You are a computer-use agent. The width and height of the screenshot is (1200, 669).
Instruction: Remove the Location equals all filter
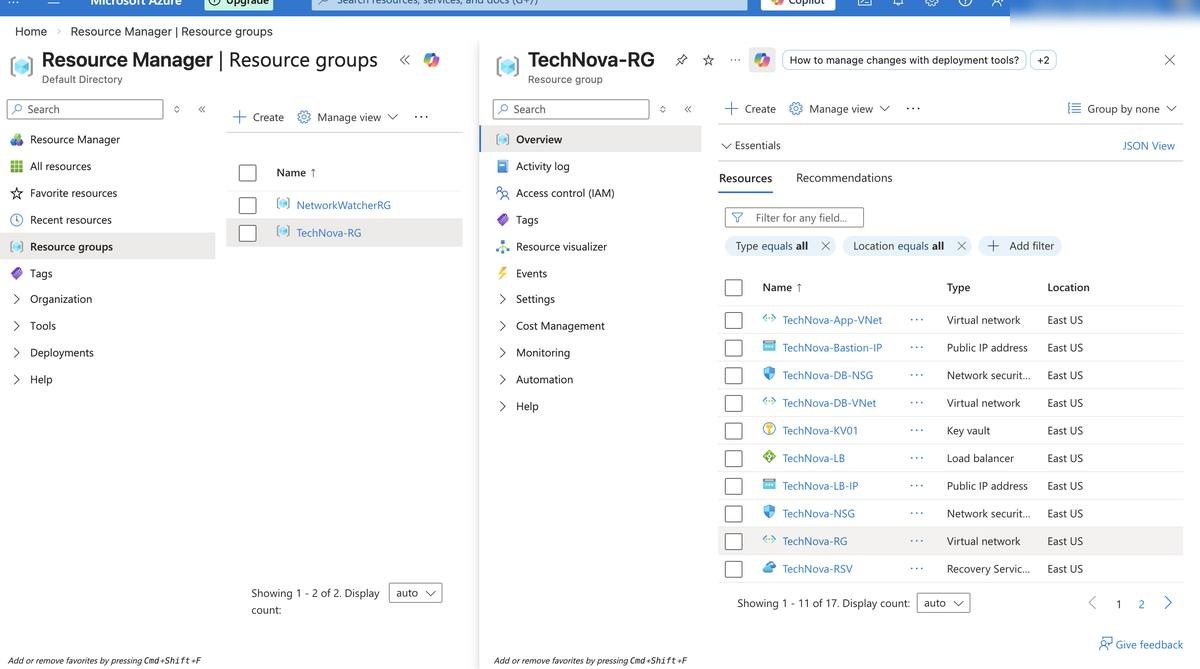(x=962, y=246)
